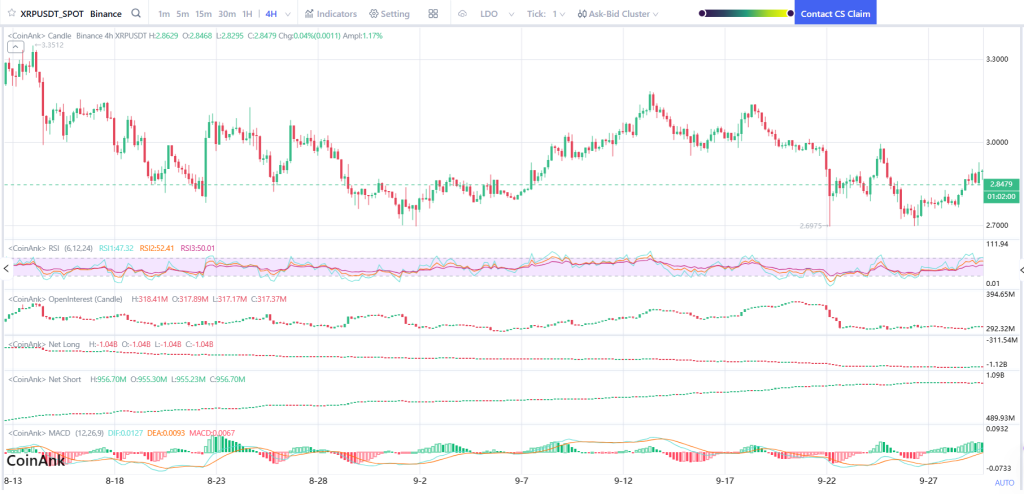The height and width of the screenshot is (494, 1024).
Task: Select the 15m timeframe
Action: [x=204, y=14]
